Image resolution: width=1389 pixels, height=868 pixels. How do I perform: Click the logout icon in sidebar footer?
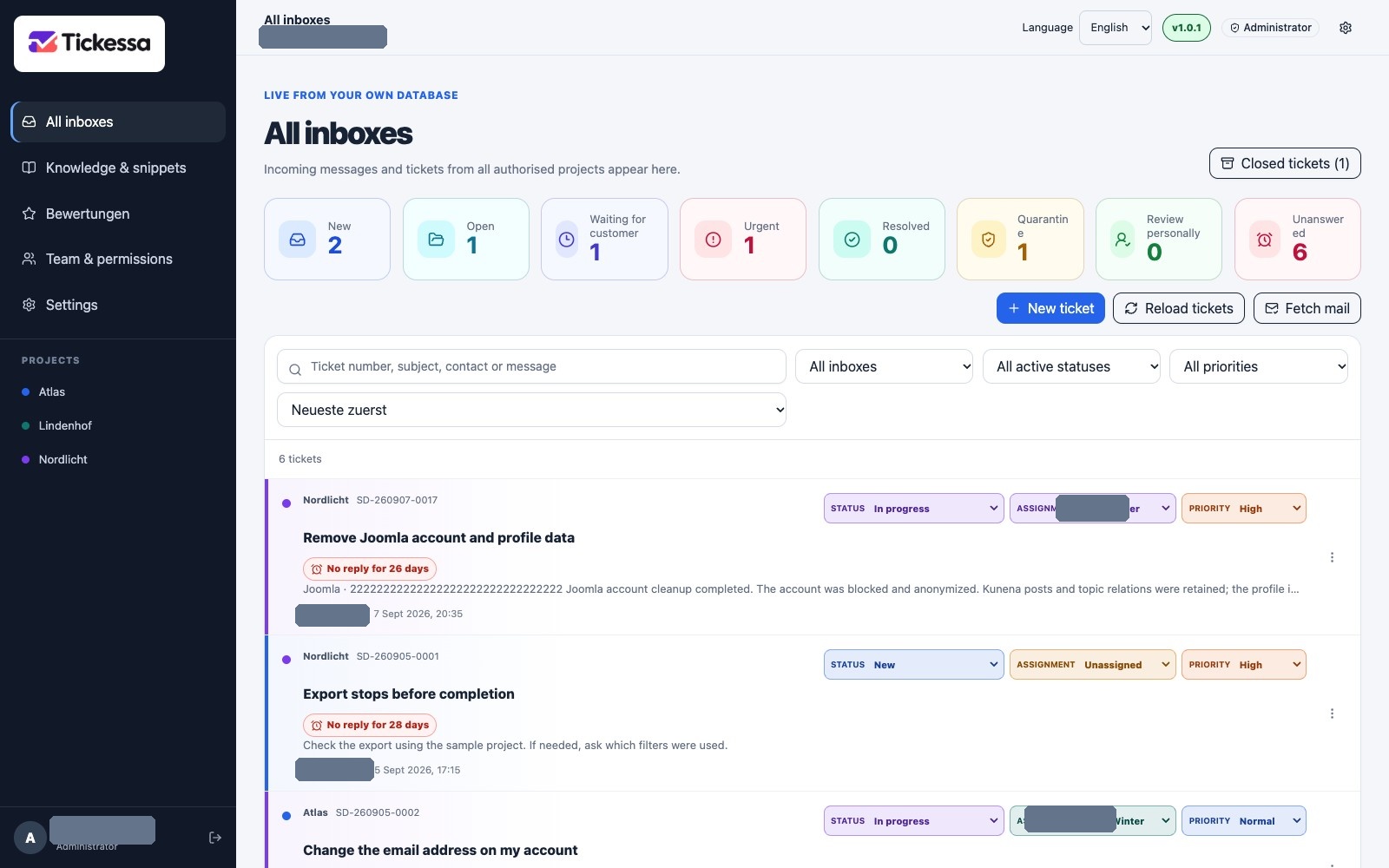point(215,838)
